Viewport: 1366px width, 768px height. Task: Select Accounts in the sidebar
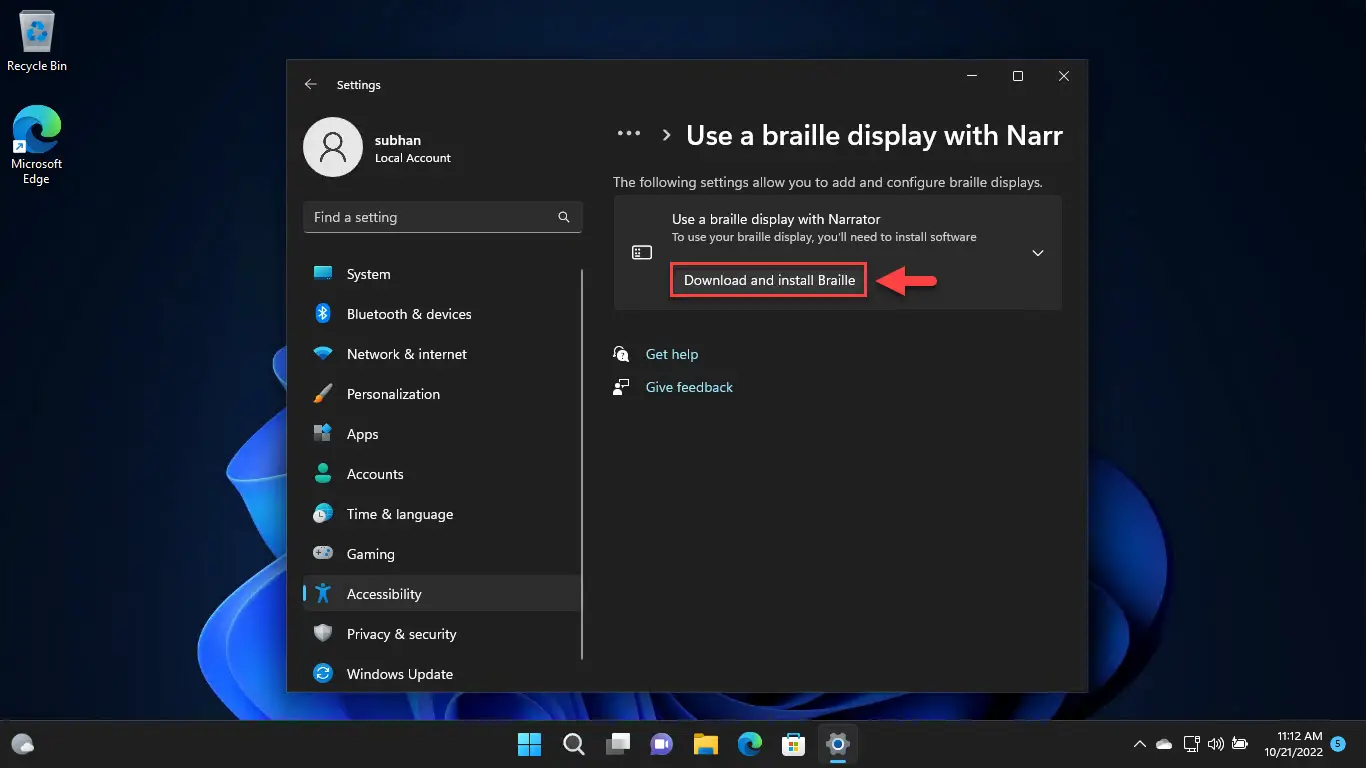442,474
